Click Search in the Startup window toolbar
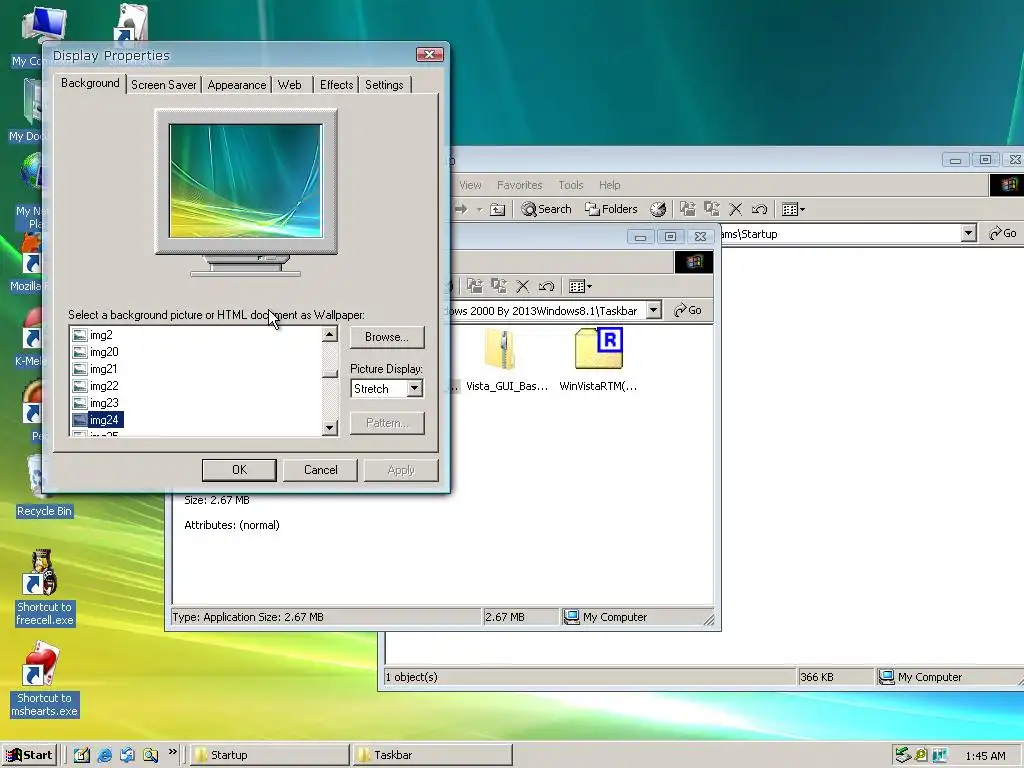 click(546, 209)
